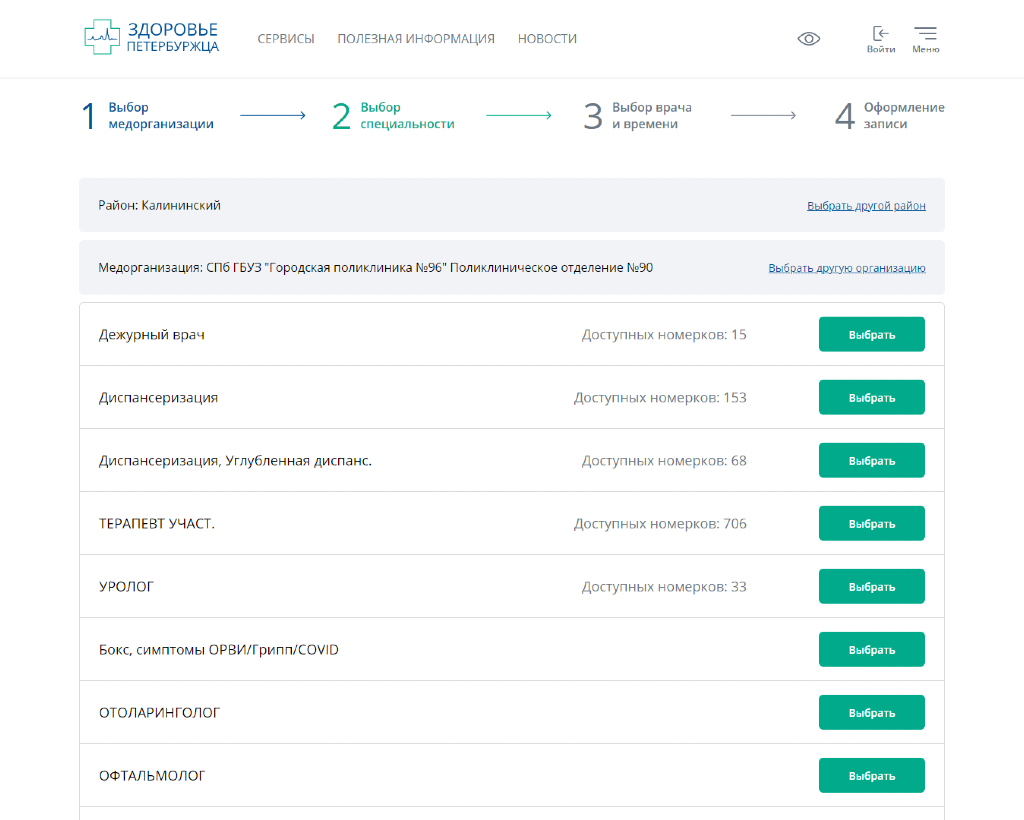Viewport: 1024px width, 820px height.
Task: Click Доступных номерков: 706 text
Action: pos(660,524)
